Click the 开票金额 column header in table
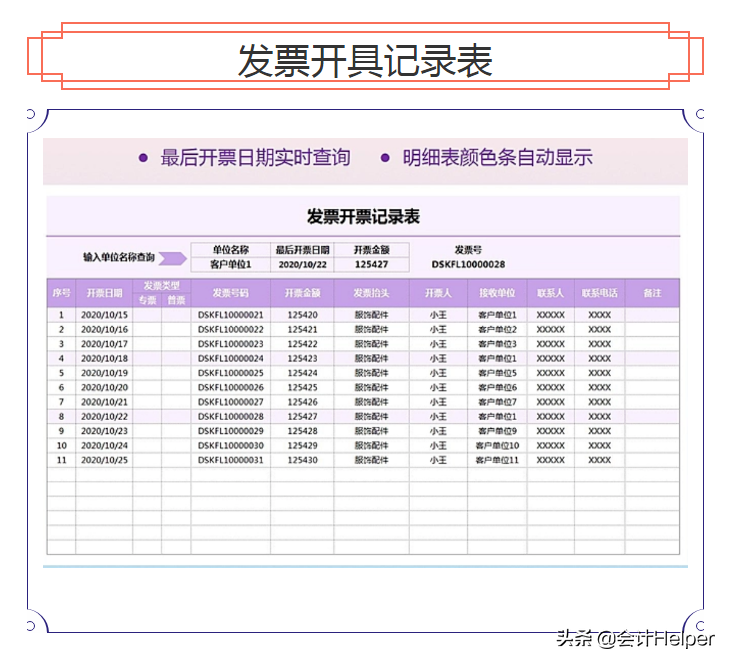Image resolution: width=731 pixels, height=664 pixels. click(303, 293)
